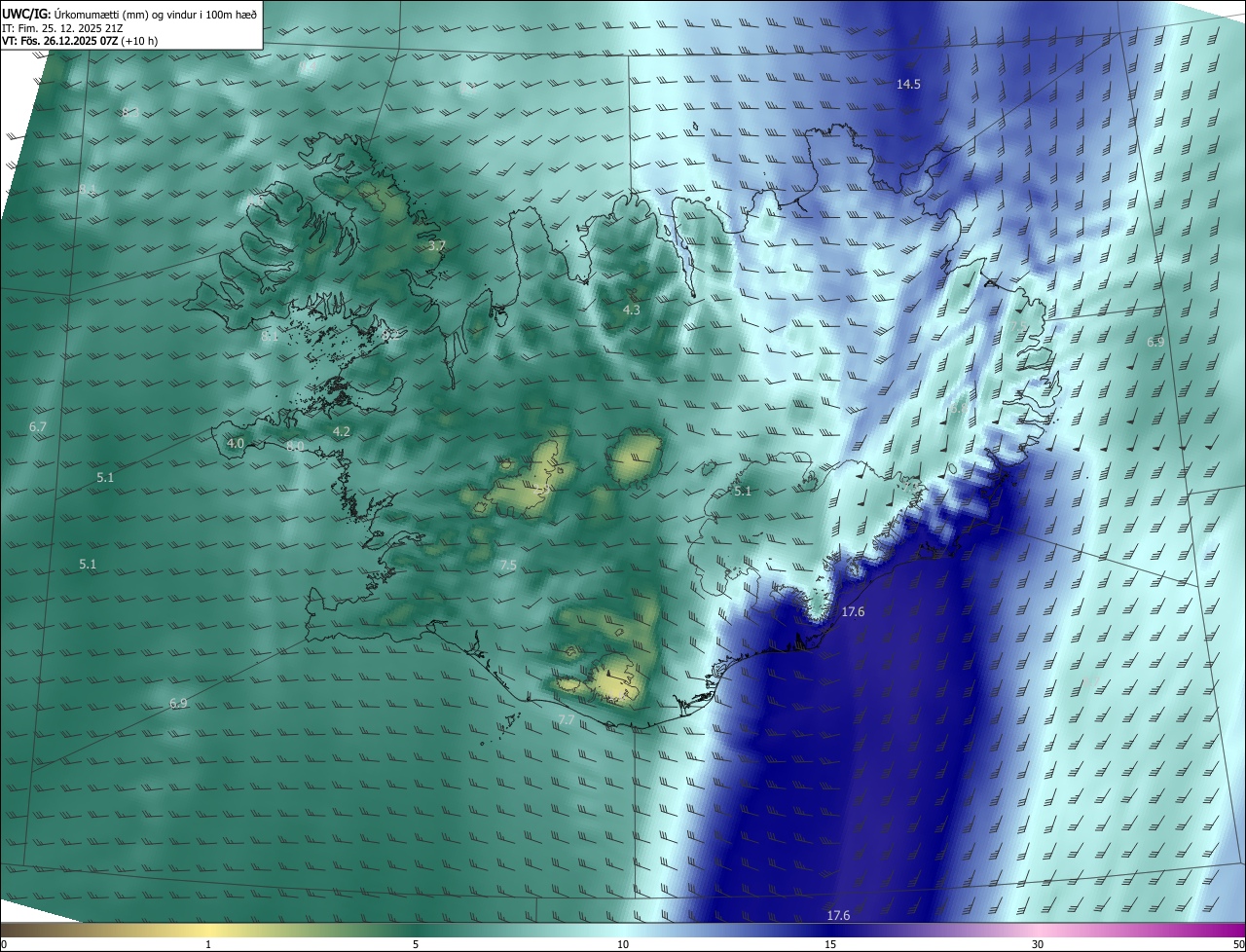1246x952 pixels.
Task: Click the 8.0 value label
Action: point(295,446)
